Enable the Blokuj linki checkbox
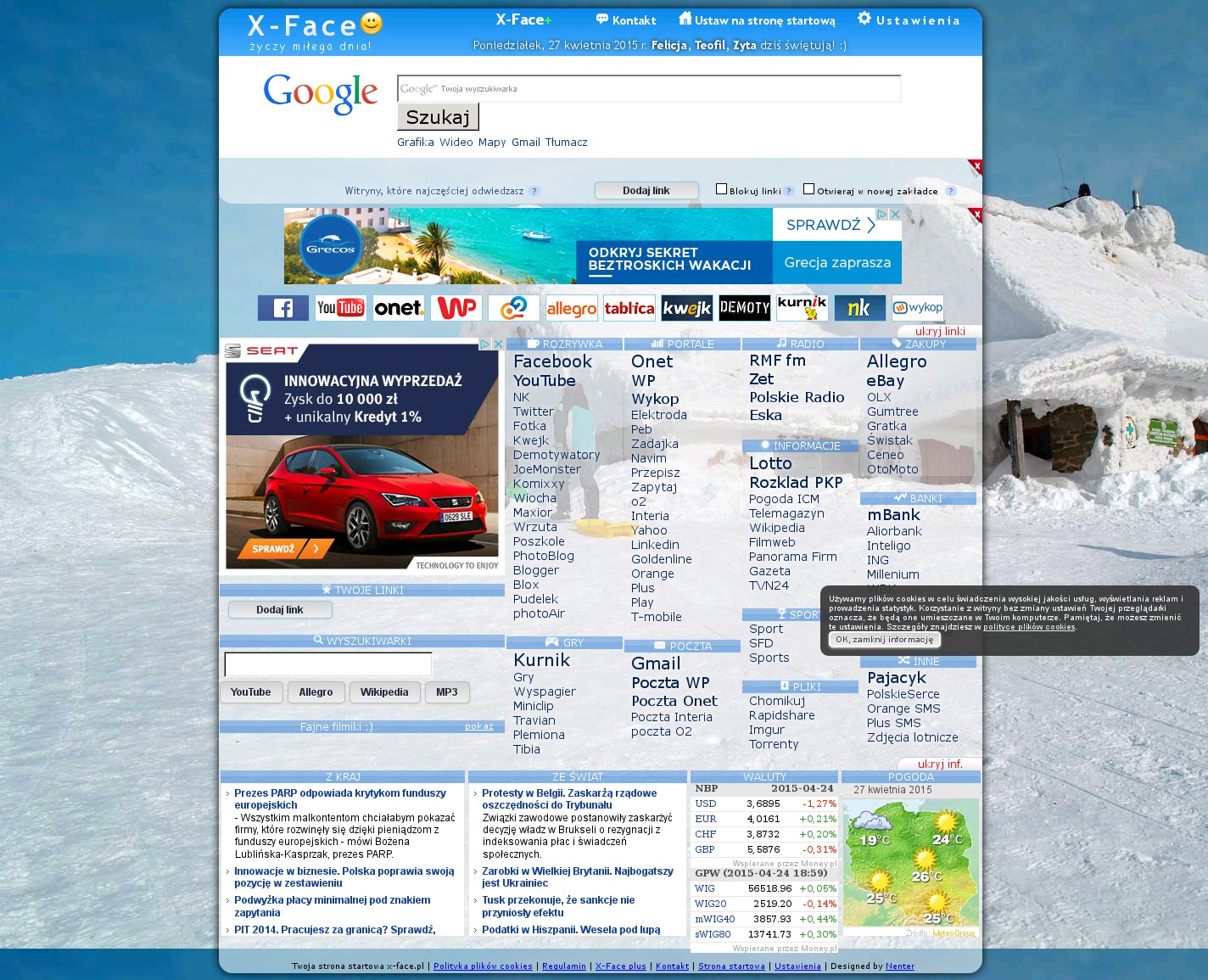This screenshot has height=980, width=1208. [721, 189]
